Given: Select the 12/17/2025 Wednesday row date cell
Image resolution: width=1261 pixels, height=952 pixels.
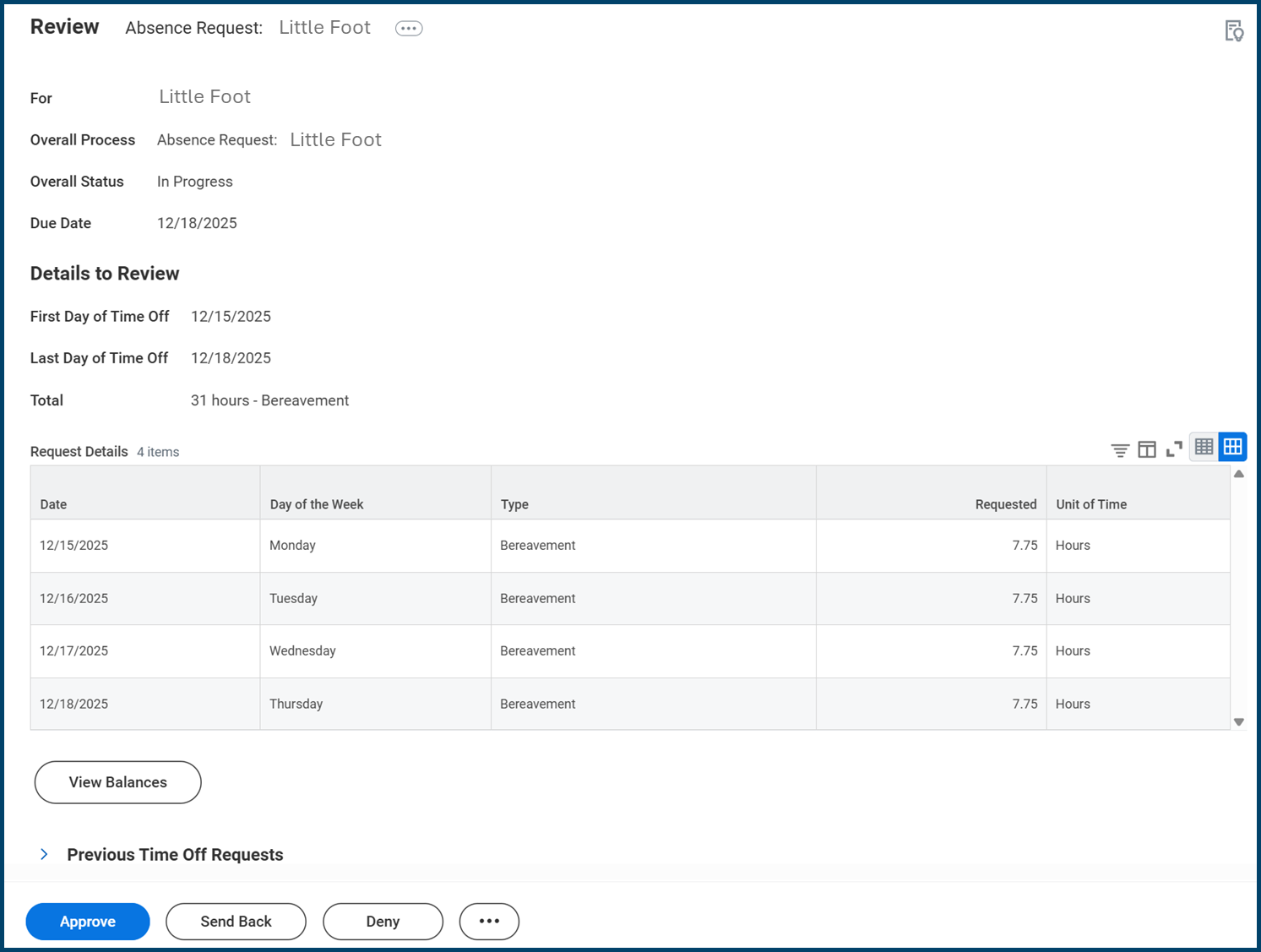Looking at the screenshot, I should point(74,651).
